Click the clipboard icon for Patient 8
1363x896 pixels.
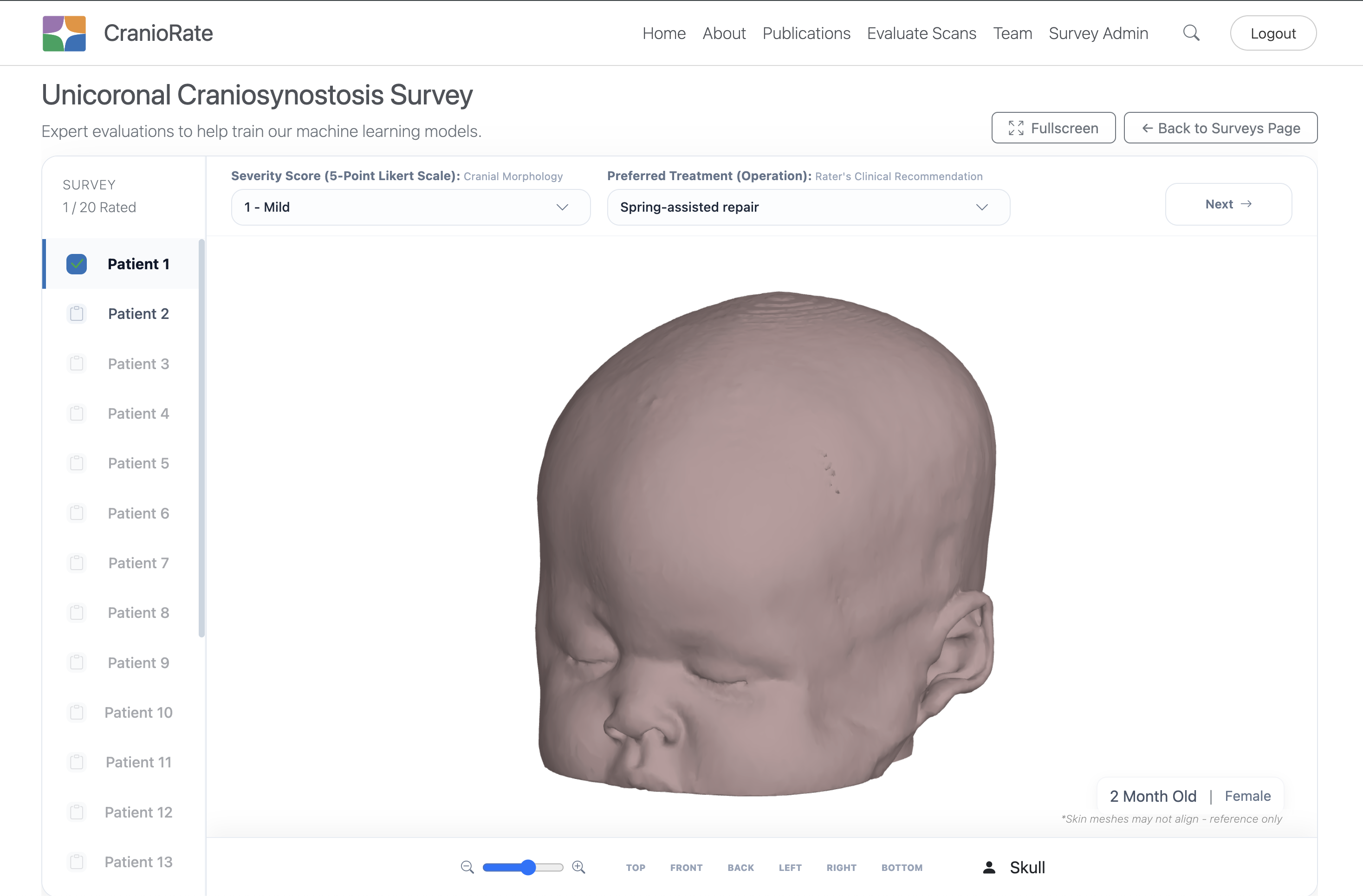click(x=77, y=613)
